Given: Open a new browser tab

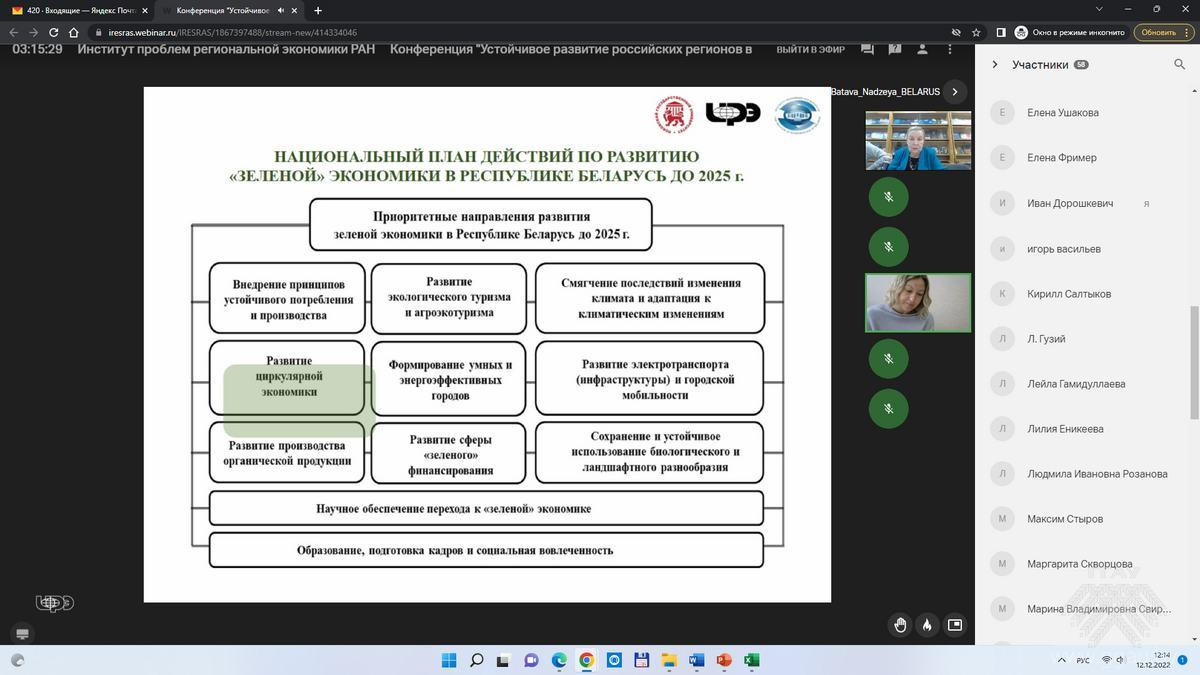Looking at the screenshot, I should click(x=318, y=10).
